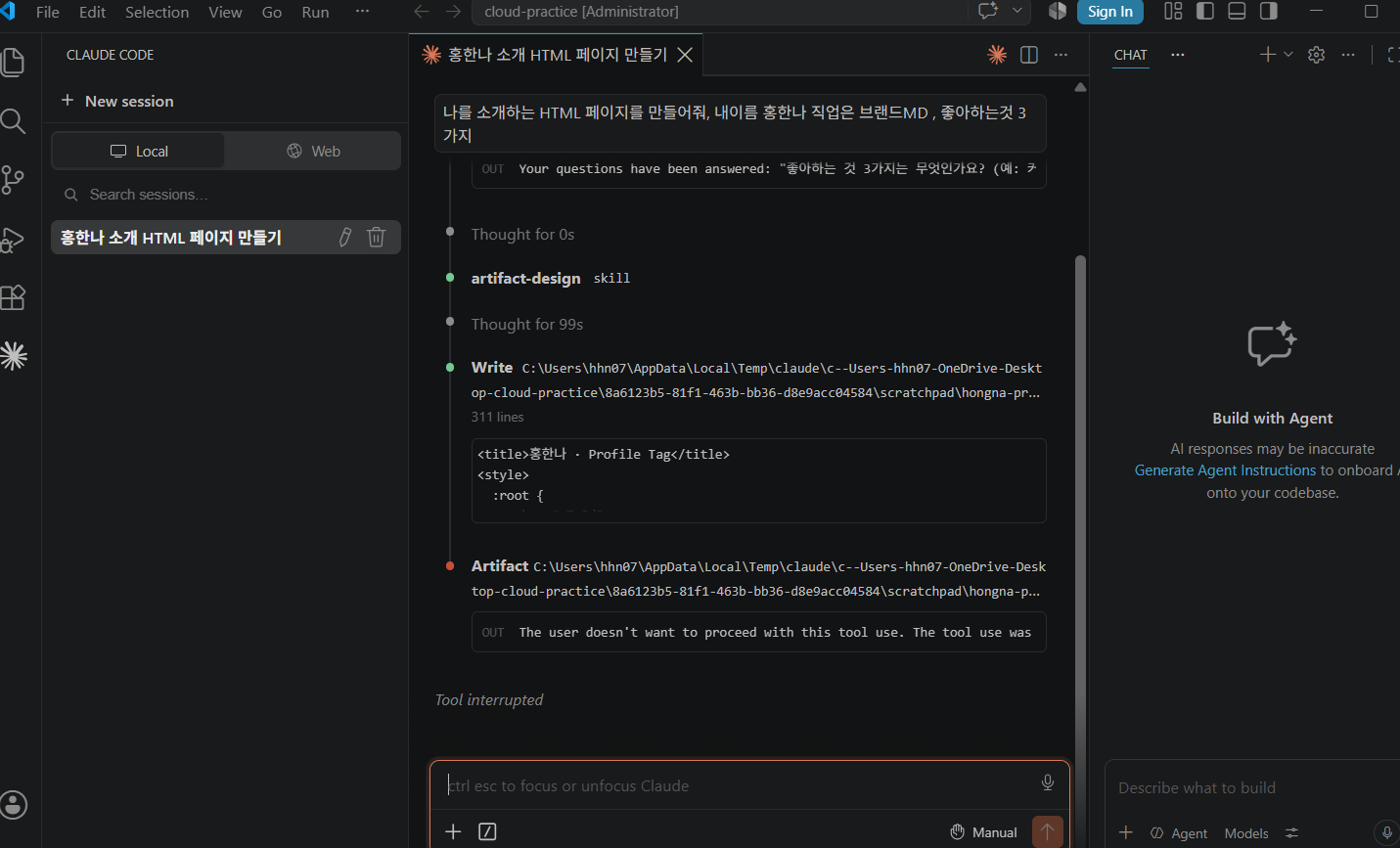Start a new chat with plus icon
This screenshot has width=1400, height=848.
point(1267,55)
